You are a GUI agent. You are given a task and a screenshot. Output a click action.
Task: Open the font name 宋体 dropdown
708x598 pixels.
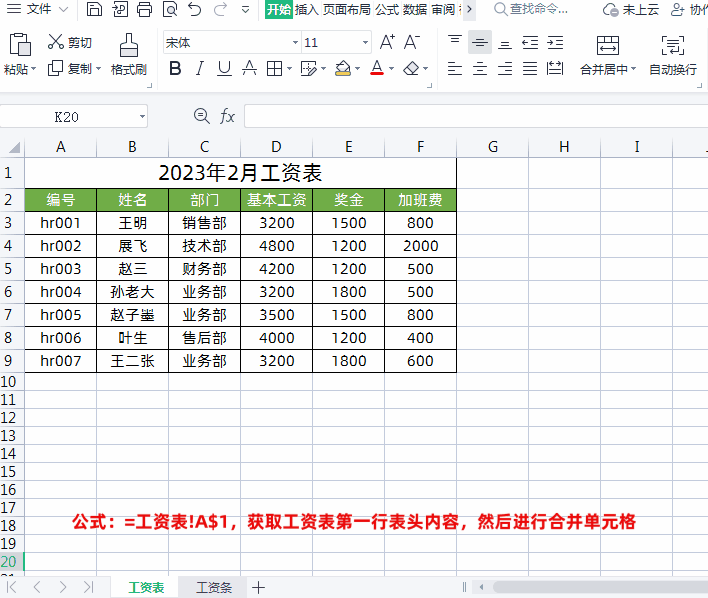pyautogui.click(x=295, y=42)
